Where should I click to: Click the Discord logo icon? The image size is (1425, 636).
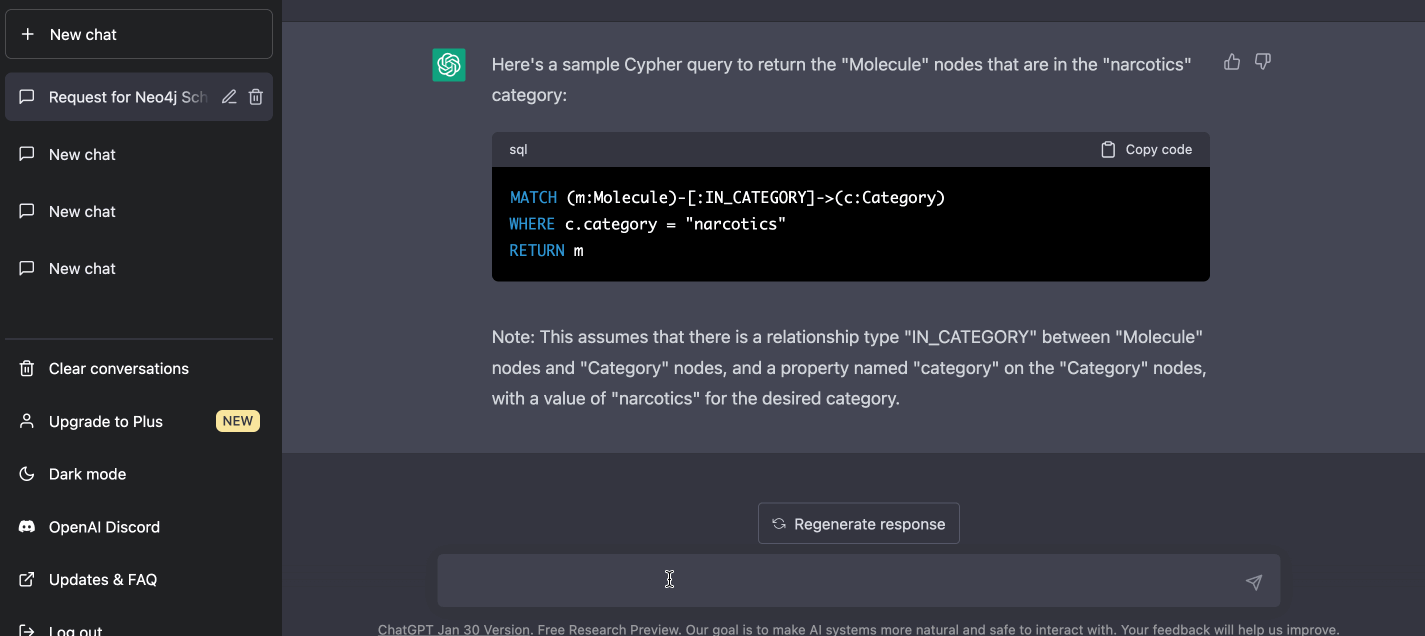coord(28,527)
